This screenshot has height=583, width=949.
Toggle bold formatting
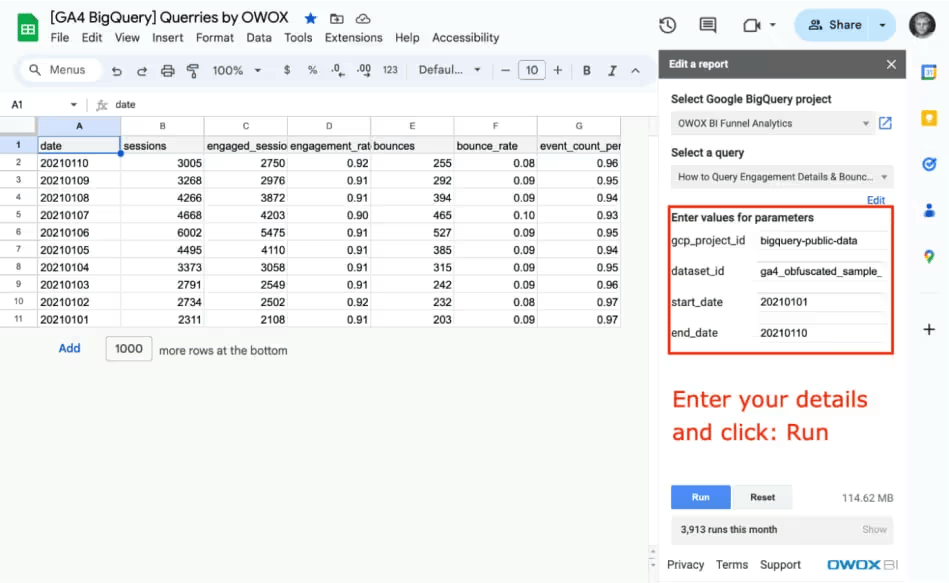(x=586, y=70)
